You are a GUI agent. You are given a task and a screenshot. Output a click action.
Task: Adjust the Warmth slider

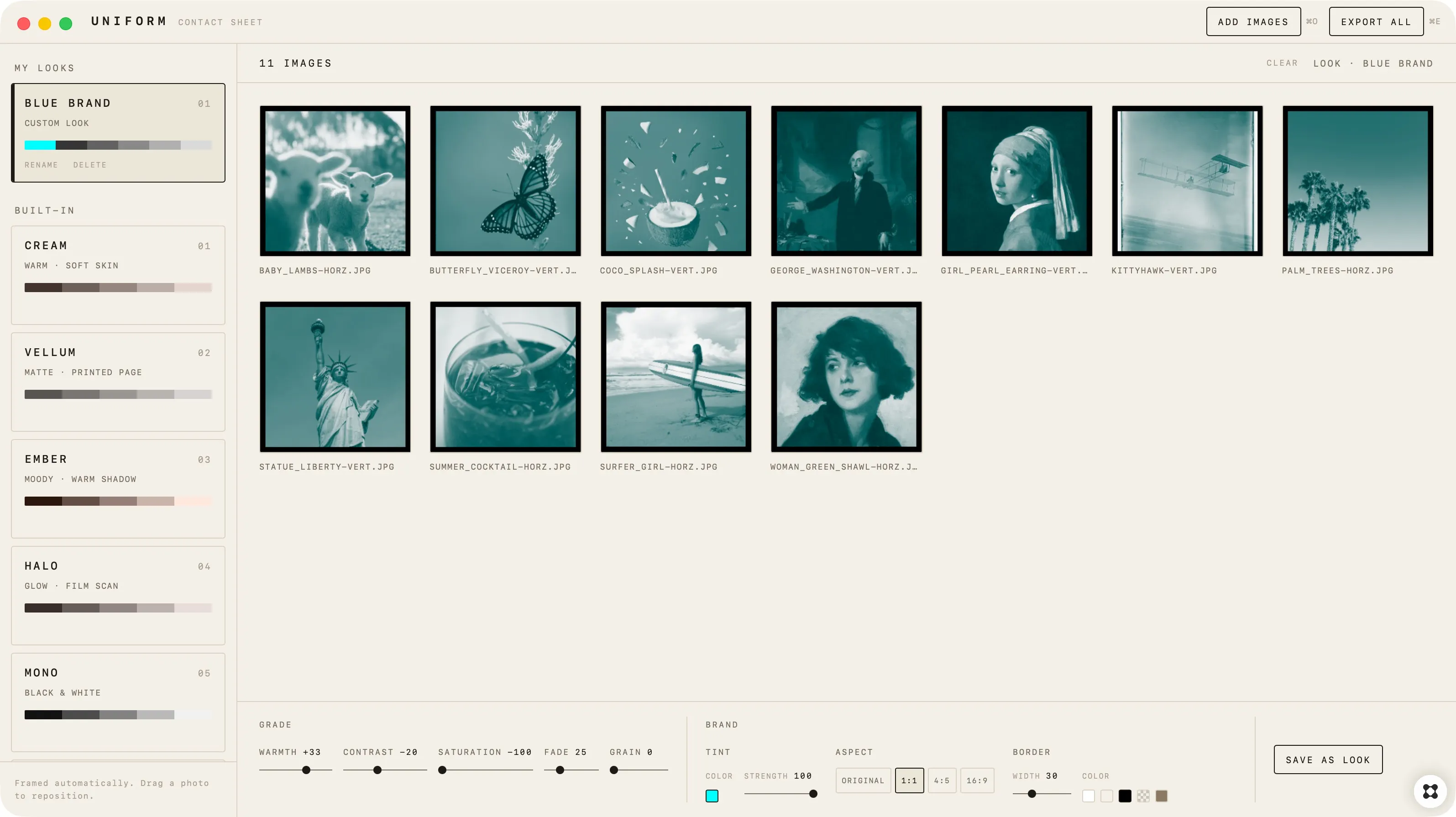click(x=296, y=770)
